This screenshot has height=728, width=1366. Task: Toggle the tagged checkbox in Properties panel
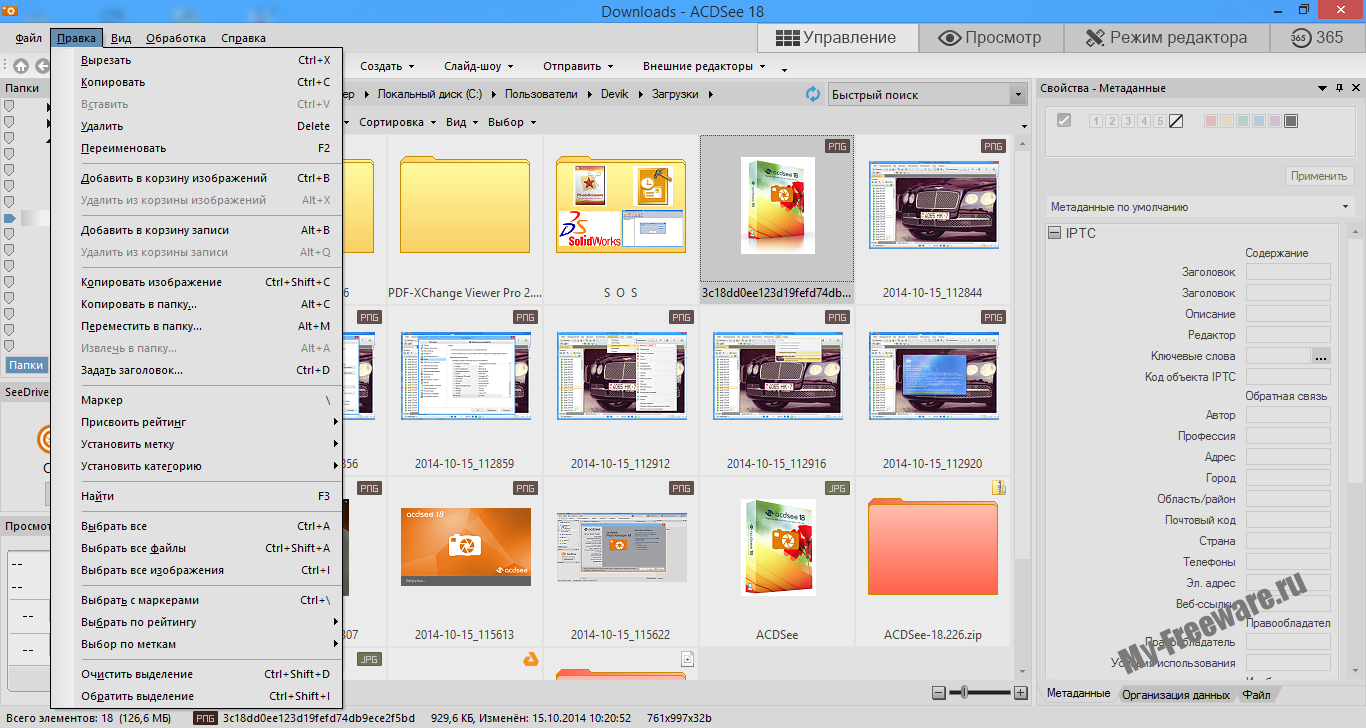coord(1064,121)
